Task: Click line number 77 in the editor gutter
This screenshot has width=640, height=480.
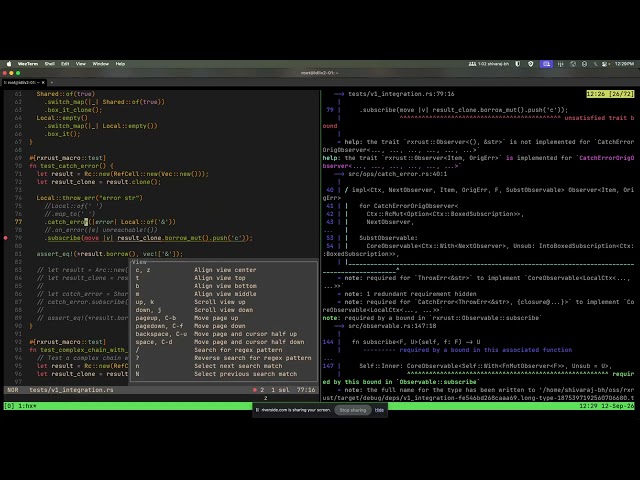Action: [x=18, y=222]
